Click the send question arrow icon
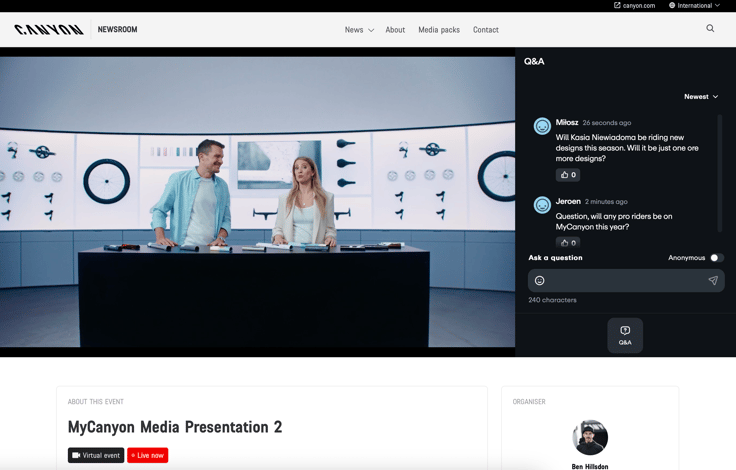Screen dimensions: 736x470 (x=713, y=281)
